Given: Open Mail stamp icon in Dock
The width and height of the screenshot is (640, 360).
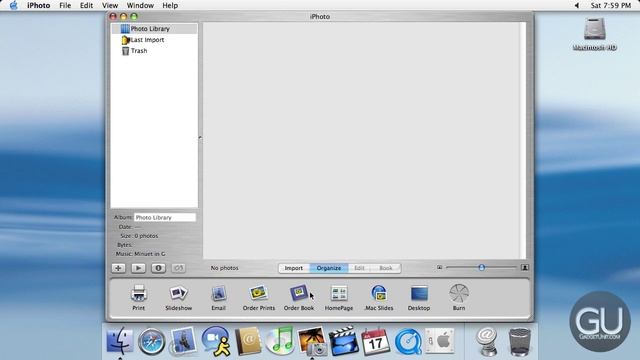Looking at the screenshot, I should tap(183, 341).
